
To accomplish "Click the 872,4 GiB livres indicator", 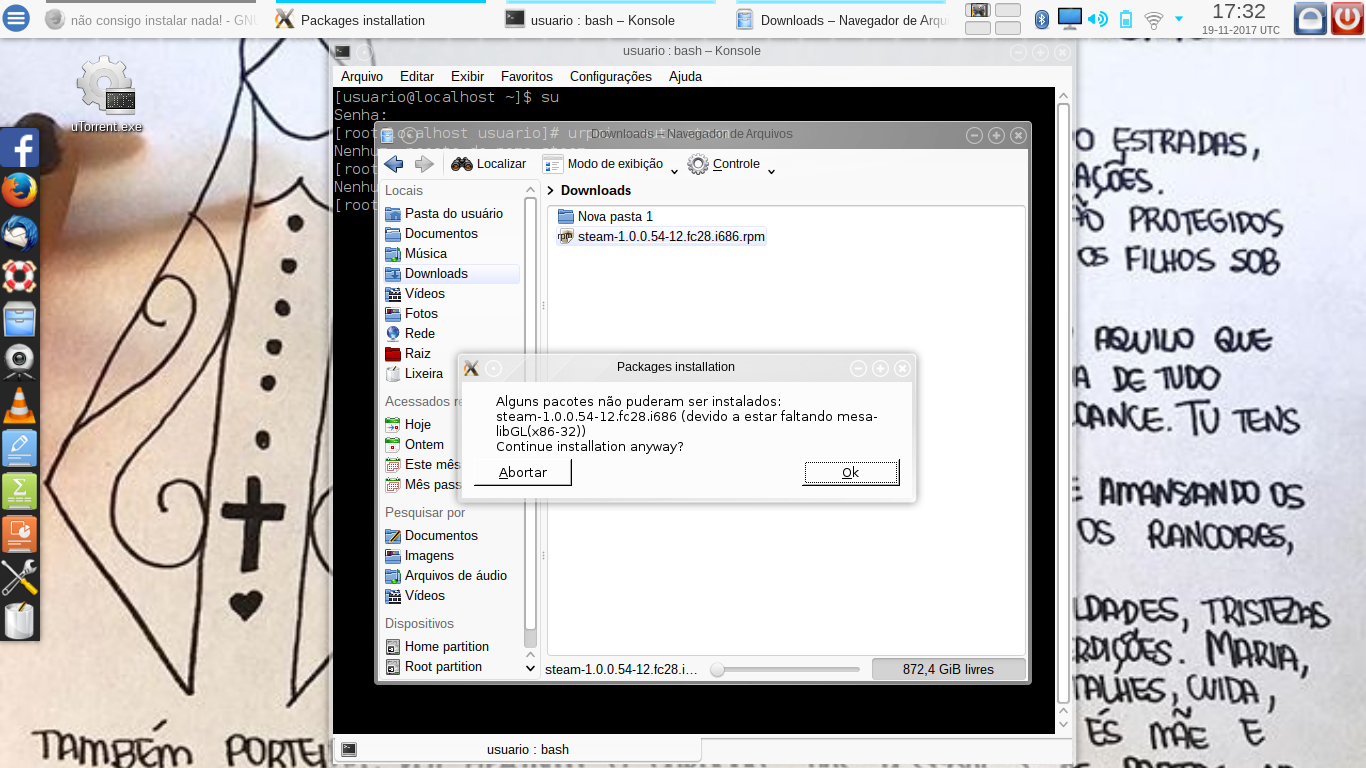I will (x=948, y=669).
